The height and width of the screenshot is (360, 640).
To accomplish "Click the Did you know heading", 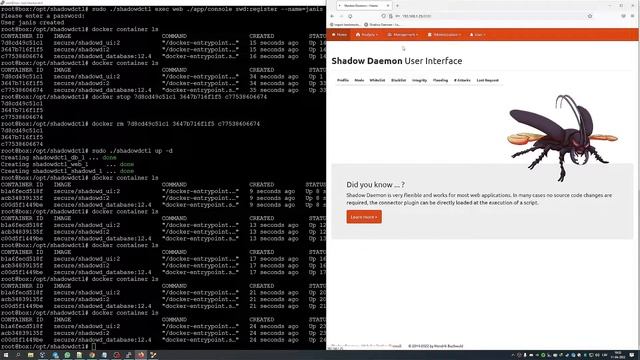I will click(x=376, y=184).
